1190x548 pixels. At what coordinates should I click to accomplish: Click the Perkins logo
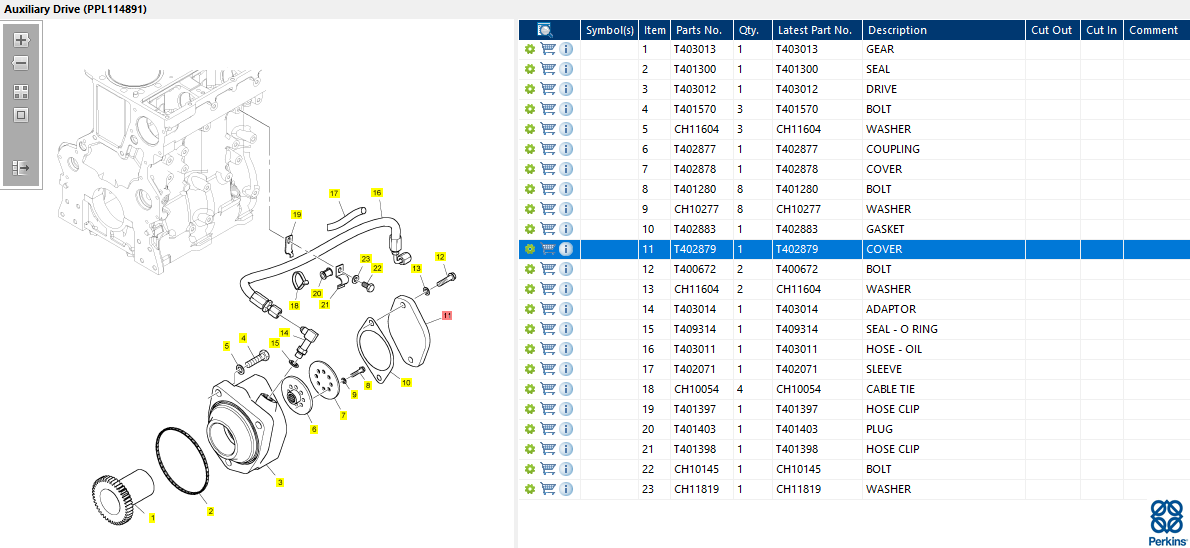[x=1166, y=523]
